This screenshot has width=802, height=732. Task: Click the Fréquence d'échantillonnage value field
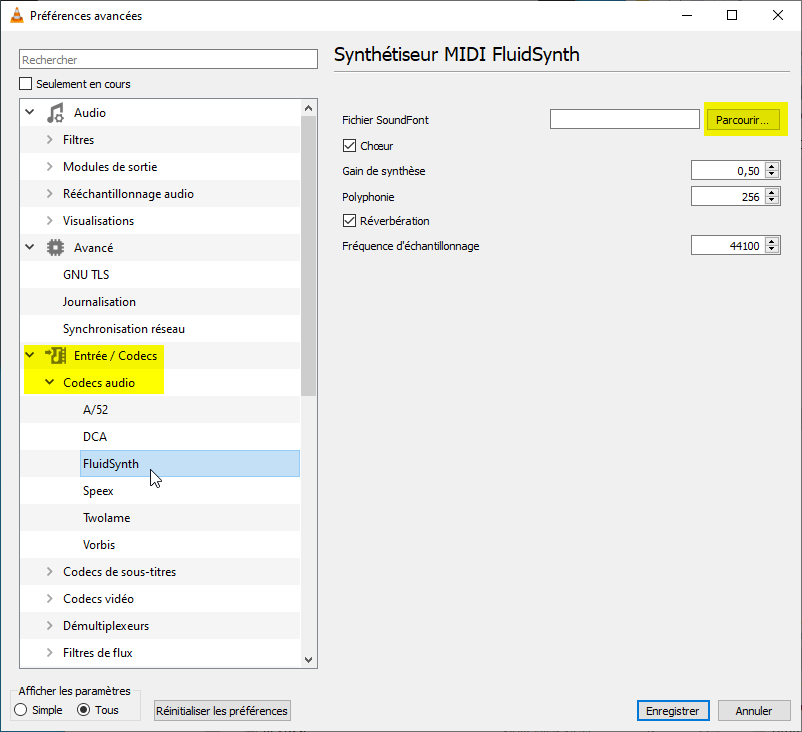727,246
